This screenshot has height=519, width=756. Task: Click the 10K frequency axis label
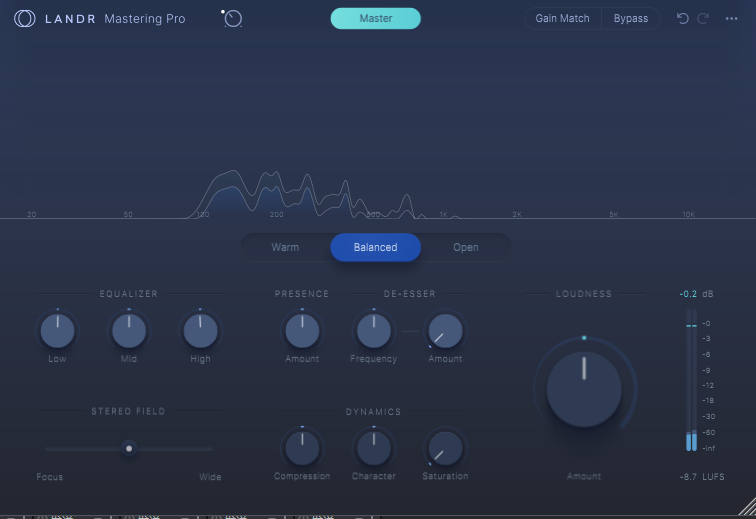tap(688, 214)
